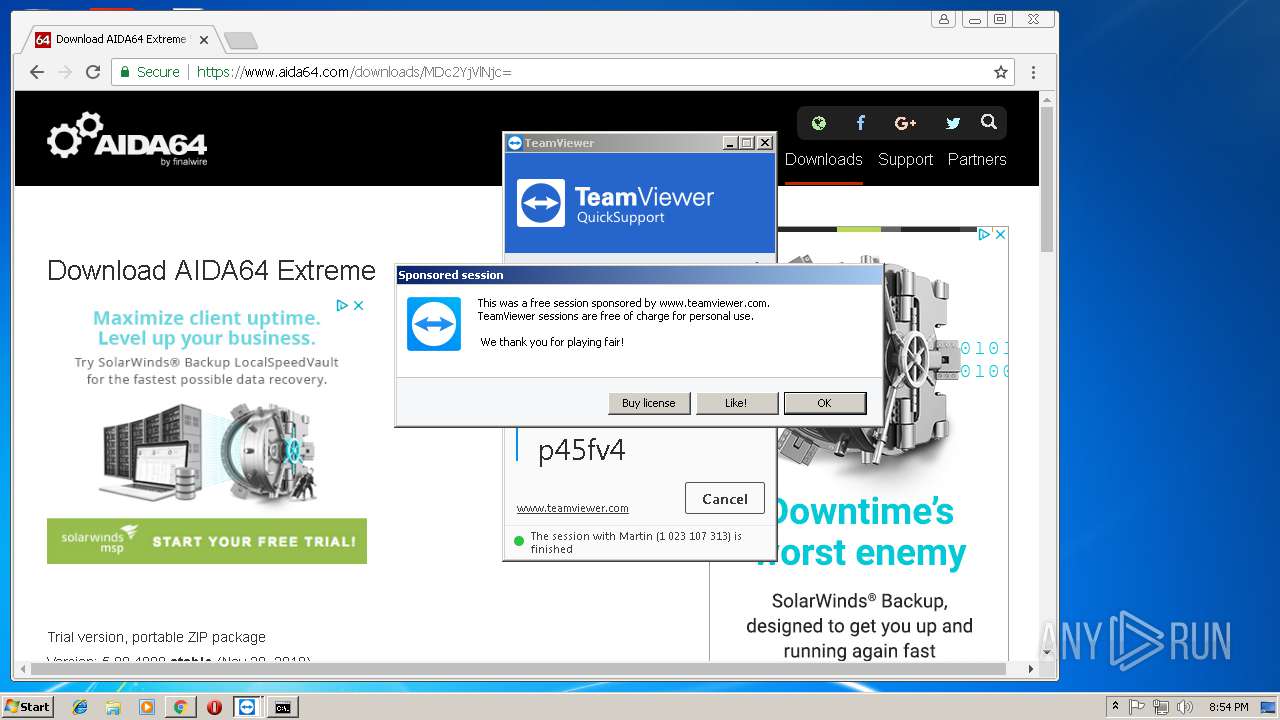1280x720 pixels.
Task: Click the green session status indicator
Action: click(x=519, y=542)
